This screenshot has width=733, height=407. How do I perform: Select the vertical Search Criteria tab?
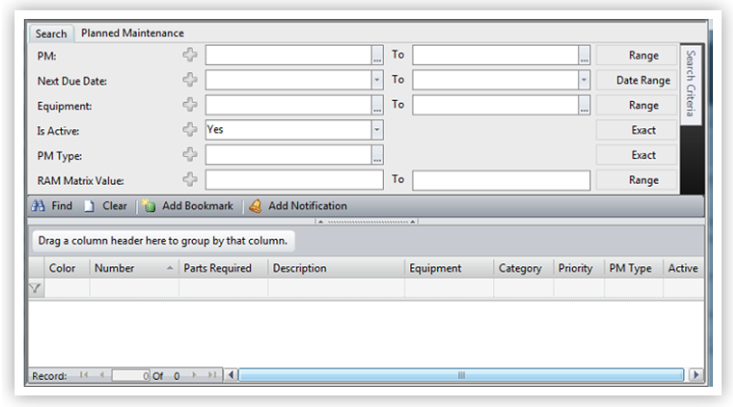691,85
